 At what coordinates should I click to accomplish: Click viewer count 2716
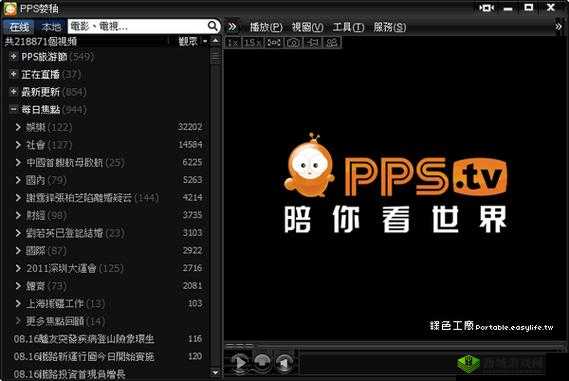coord(192,268)
